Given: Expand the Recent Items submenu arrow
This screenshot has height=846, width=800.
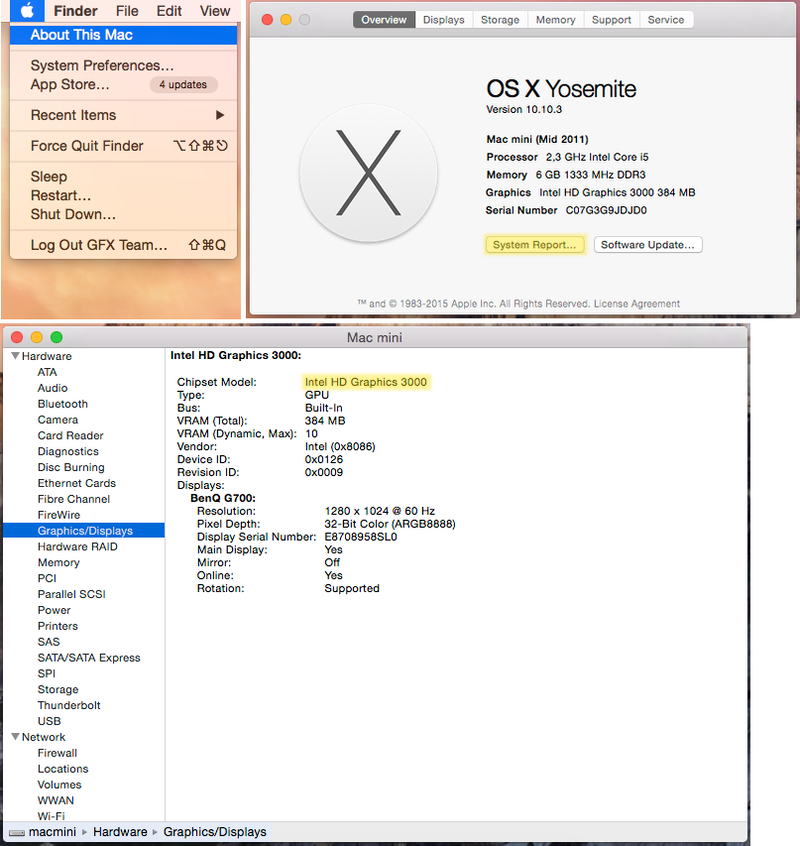Looking at the screenshot, I should [x=220, y=115].
